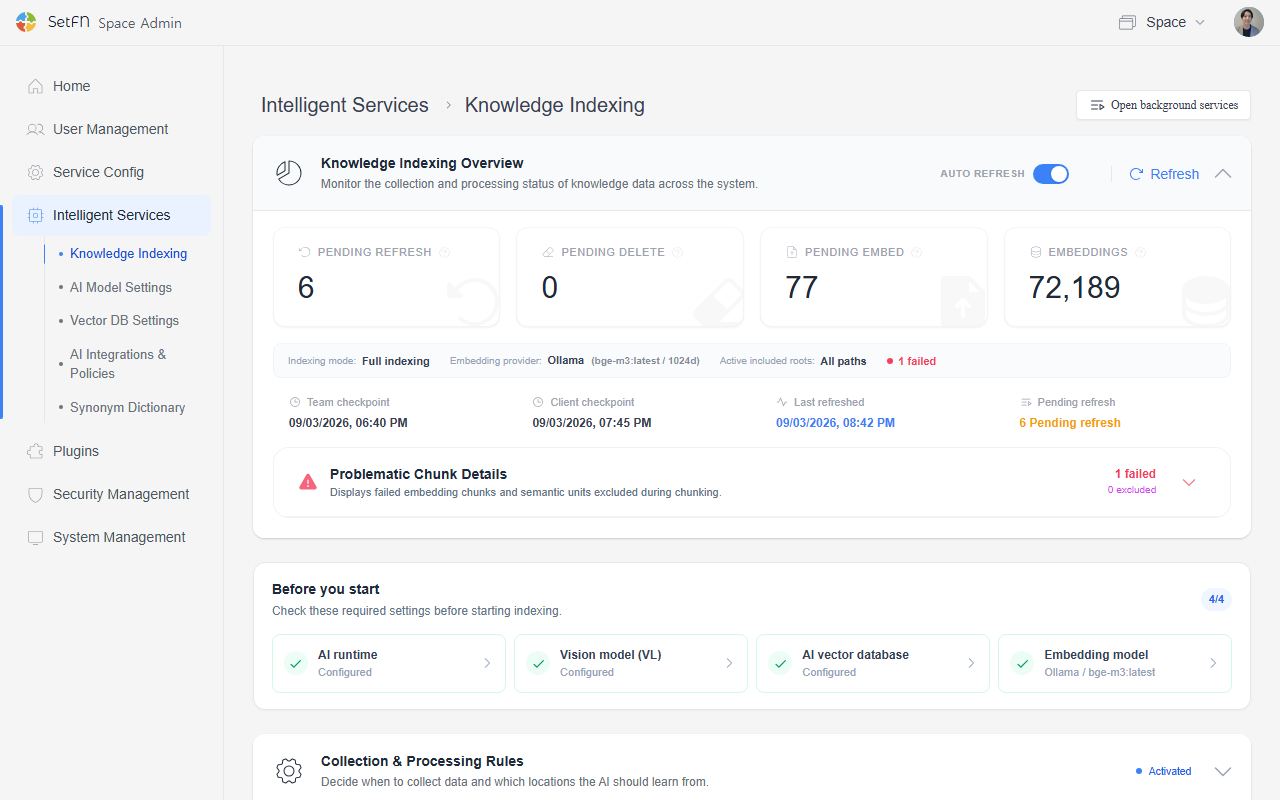1280x800 pixels.
Task: Toggle the Auto Refresh switch
Action: point(1051,174)
